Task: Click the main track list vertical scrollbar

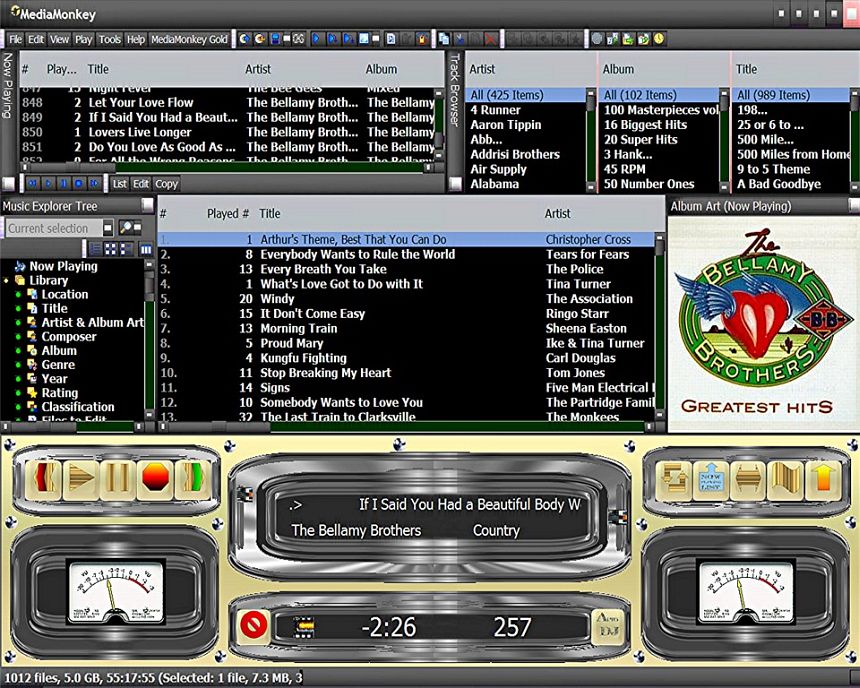Action: tap(660, 327)
